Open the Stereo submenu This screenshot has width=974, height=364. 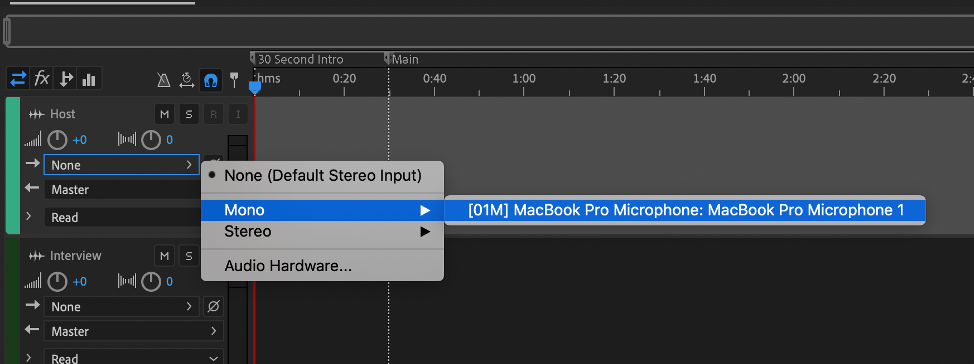pos(322,232)
